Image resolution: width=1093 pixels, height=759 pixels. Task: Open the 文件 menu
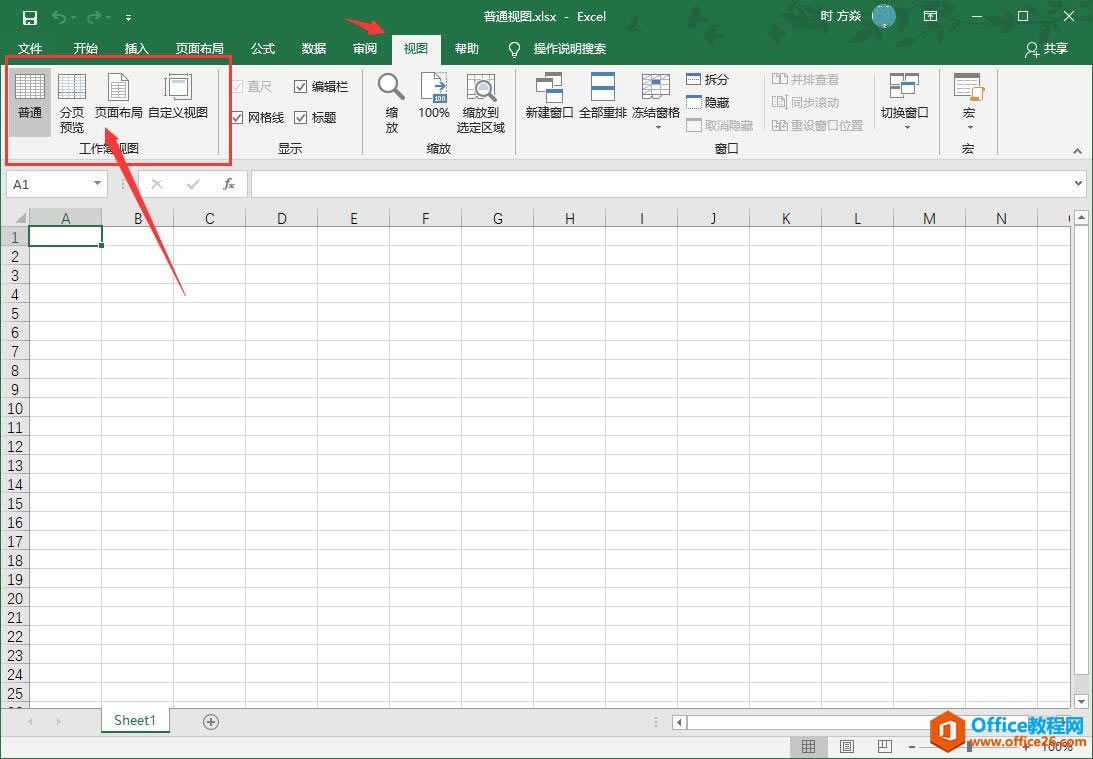click(x=30, y=47)
